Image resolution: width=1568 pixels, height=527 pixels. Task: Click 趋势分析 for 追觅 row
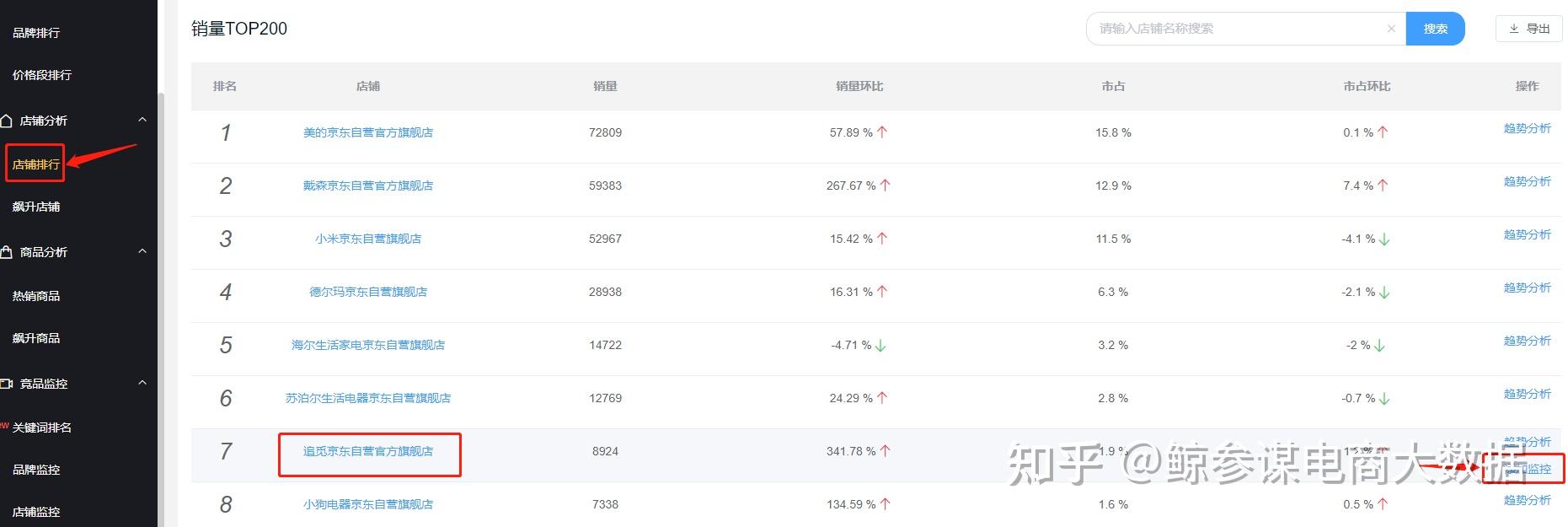[x=1527, y=442]
